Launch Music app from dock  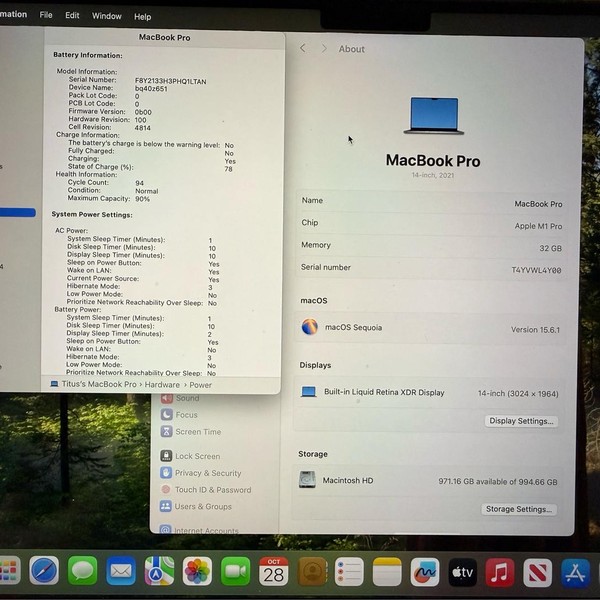(x=500, y=573)
